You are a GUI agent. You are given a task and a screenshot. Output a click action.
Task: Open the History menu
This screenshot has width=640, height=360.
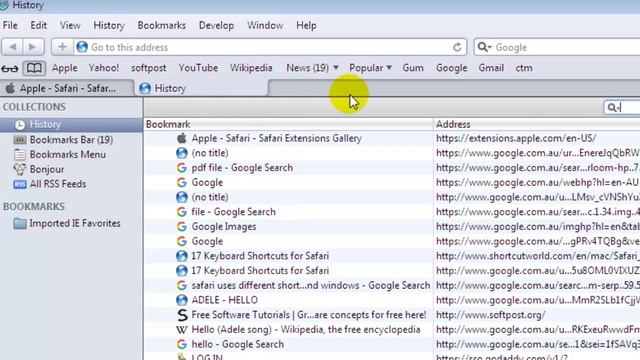[109, 25]
